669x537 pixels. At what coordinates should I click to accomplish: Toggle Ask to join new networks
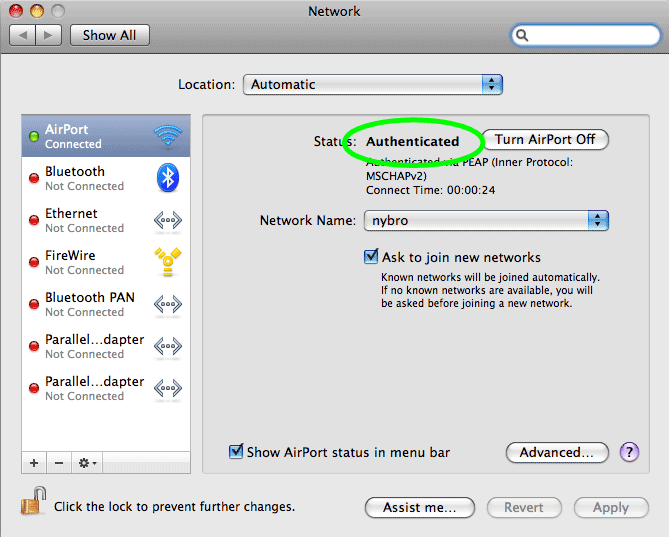click(x=371, y=257)
